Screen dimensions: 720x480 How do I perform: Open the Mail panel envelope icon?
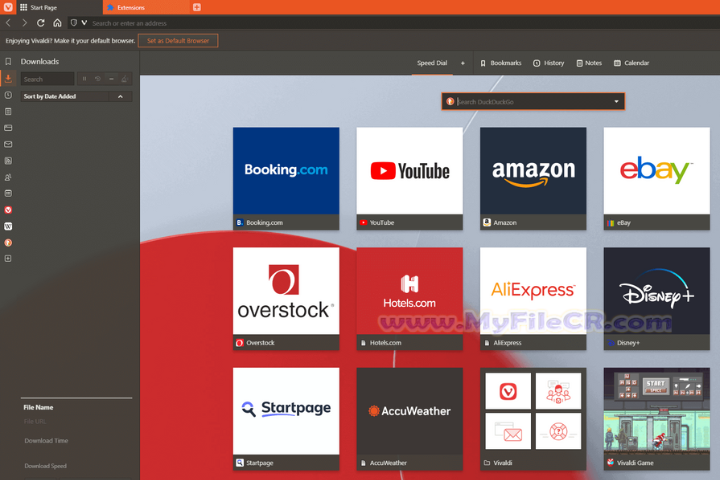point(8,144)
